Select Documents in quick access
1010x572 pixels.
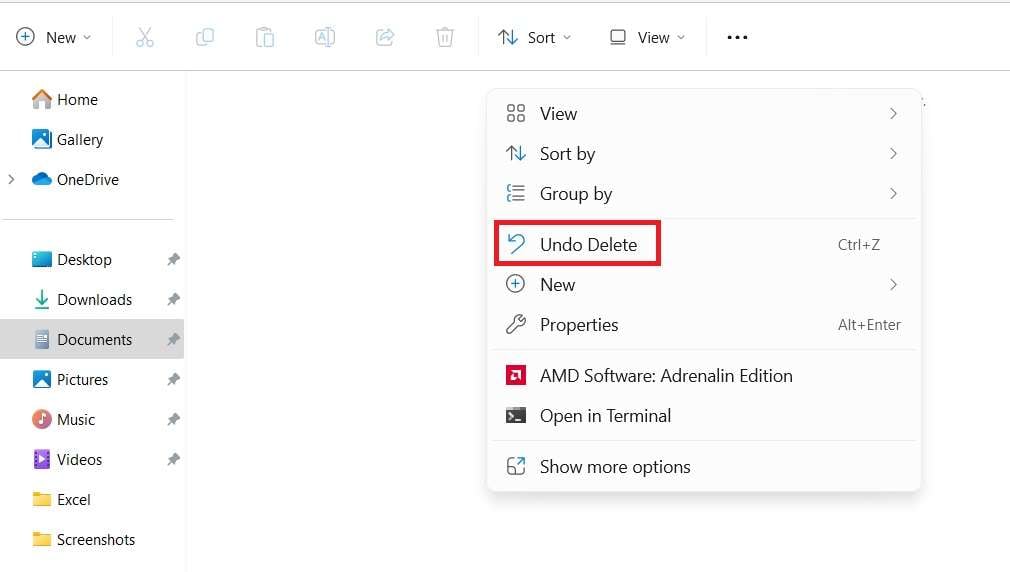[92, 339]
